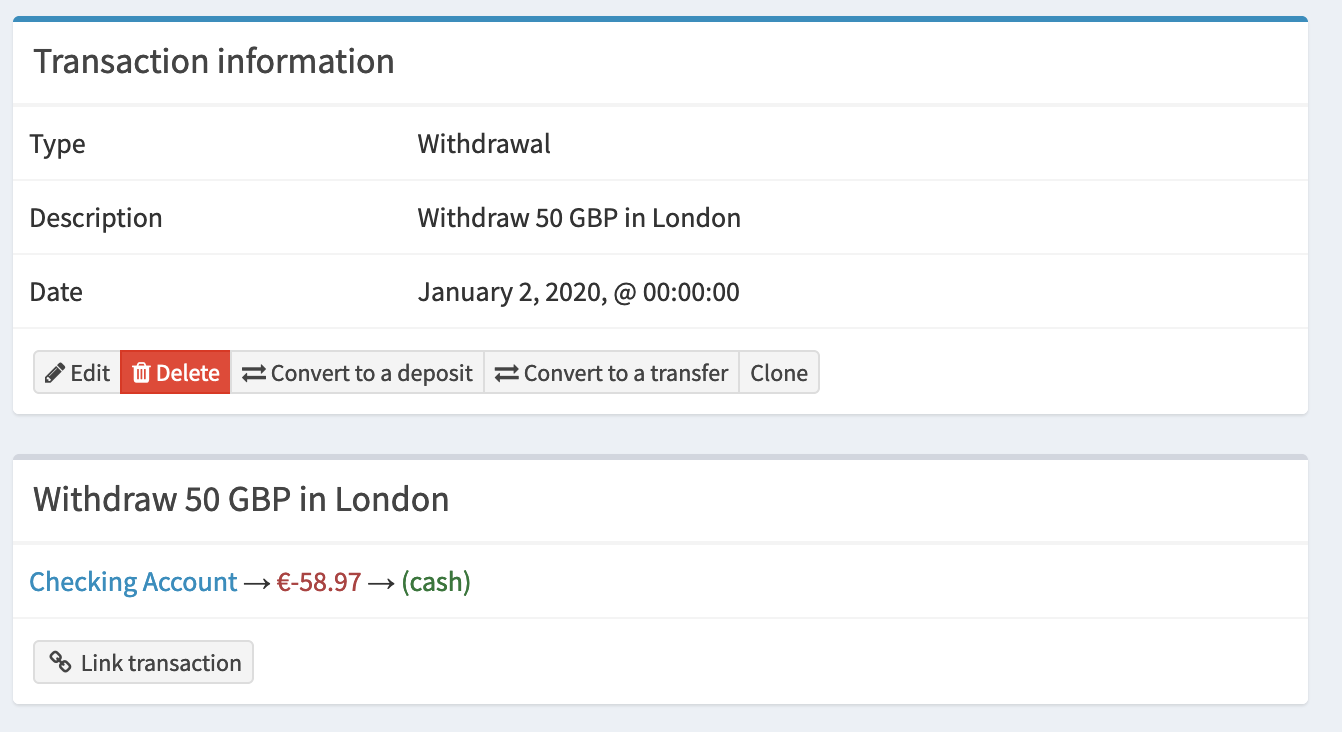1342x732 pixels.
Task: Click the arrows icon on Convert to a deposit
Action: (x=255, y=372)
